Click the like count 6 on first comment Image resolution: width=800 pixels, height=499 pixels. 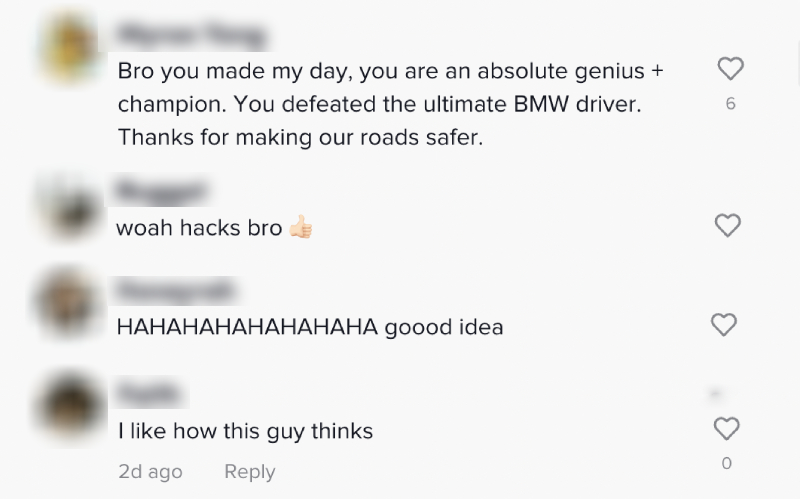pyautogui.click(x=731, y=104)
